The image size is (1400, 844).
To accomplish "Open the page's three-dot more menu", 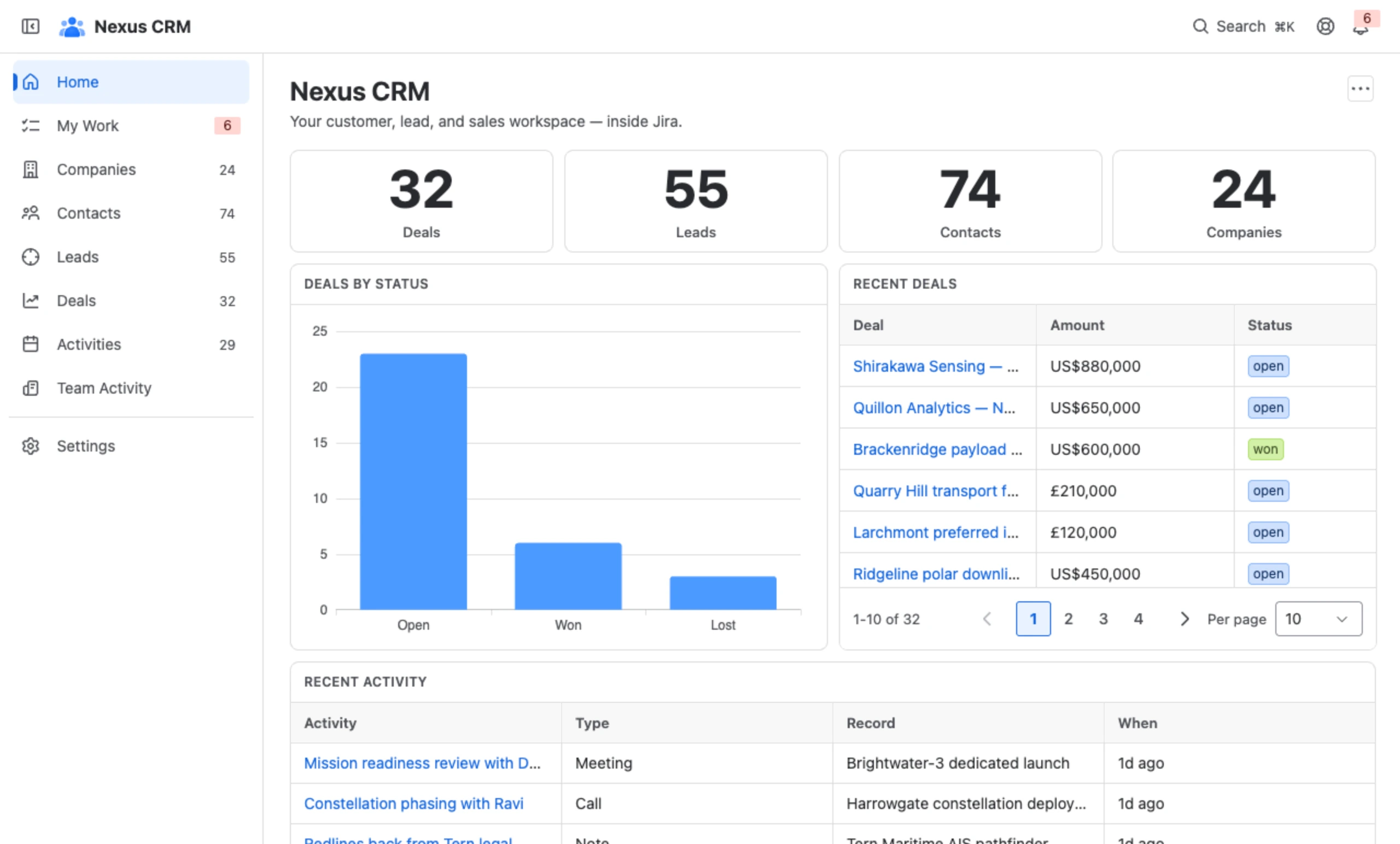I will point(1360,89).
